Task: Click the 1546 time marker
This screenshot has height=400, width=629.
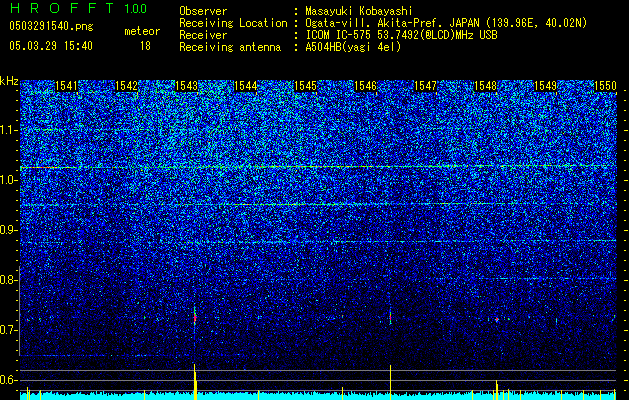Action: (x=365, y=86)
